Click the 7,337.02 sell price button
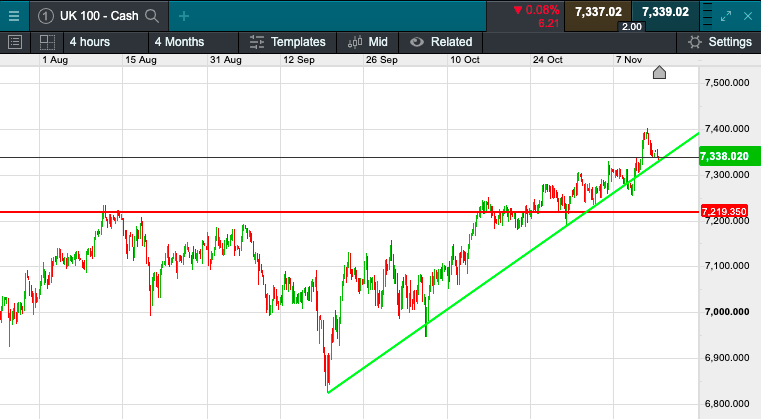 tap(599, 12)
